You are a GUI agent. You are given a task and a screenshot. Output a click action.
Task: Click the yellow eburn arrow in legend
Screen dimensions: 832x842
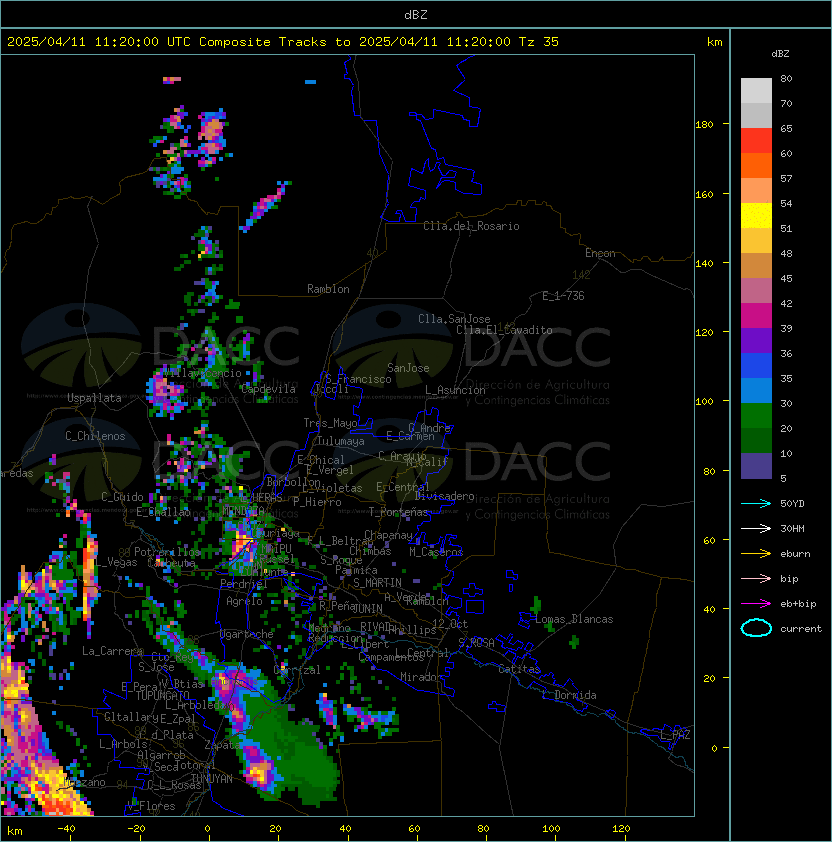coord(756,554)
